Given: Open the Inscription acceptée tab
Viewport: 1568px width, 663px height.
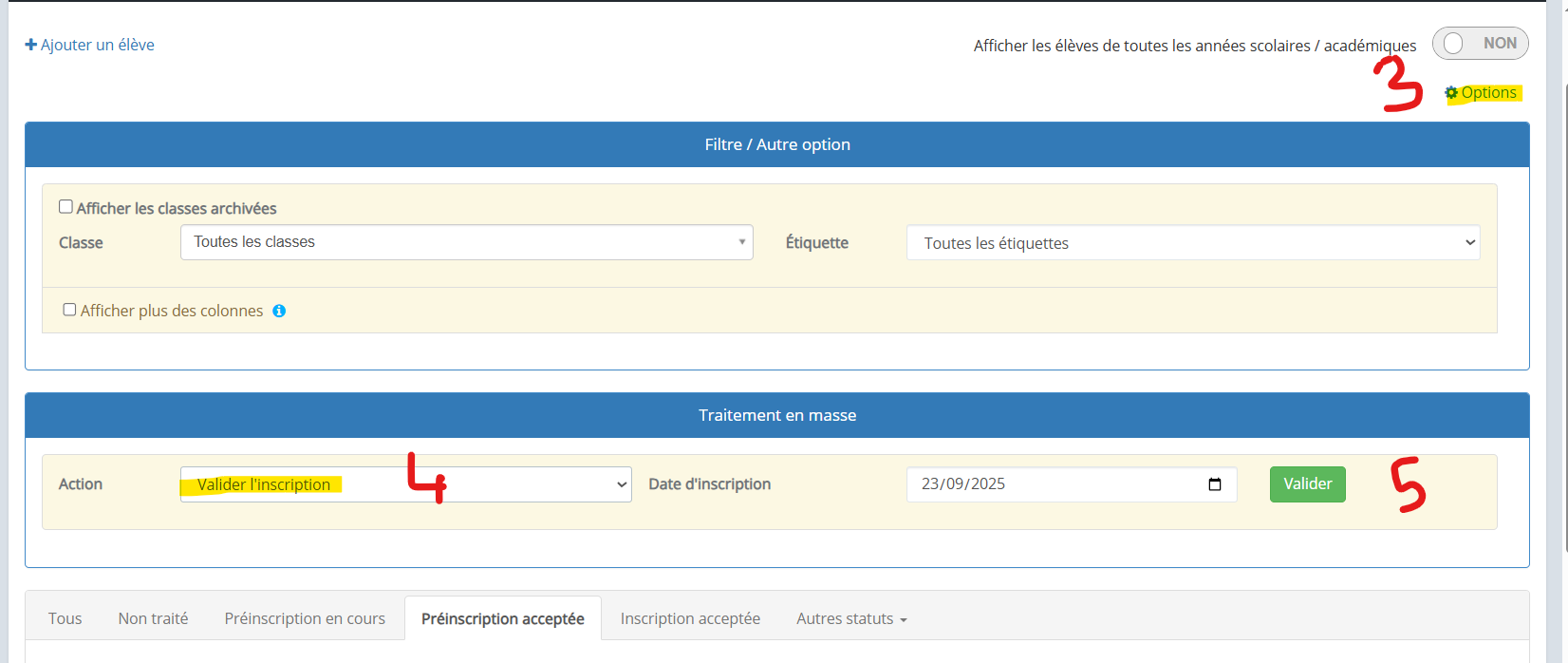Looking at the screenshot, I should tap(690, 619).
